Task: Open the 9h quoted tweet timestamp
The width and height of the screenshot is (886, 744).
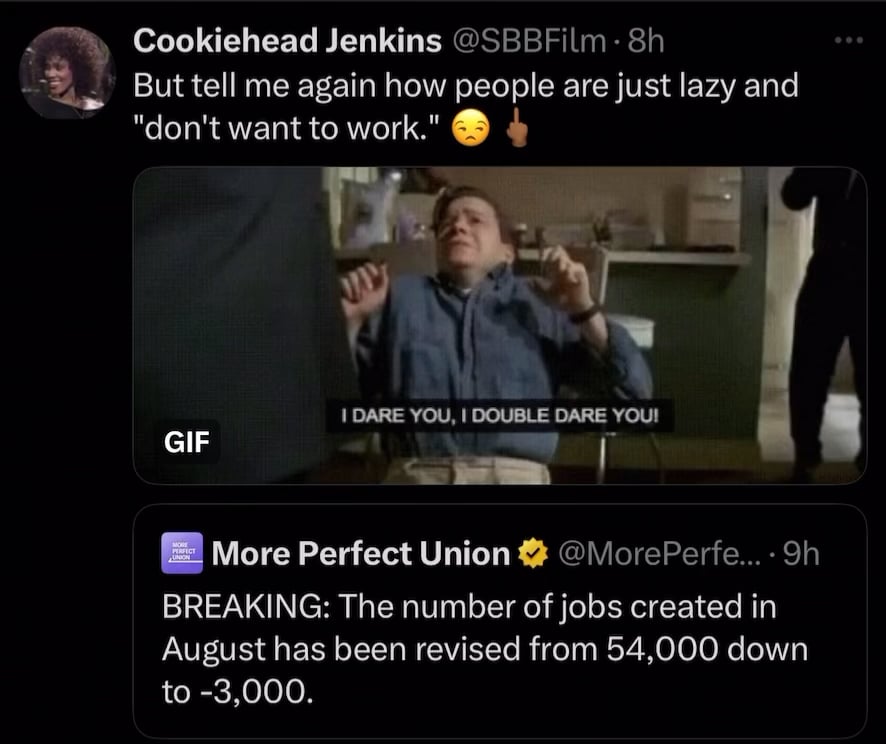Action: tap(801, 553)
